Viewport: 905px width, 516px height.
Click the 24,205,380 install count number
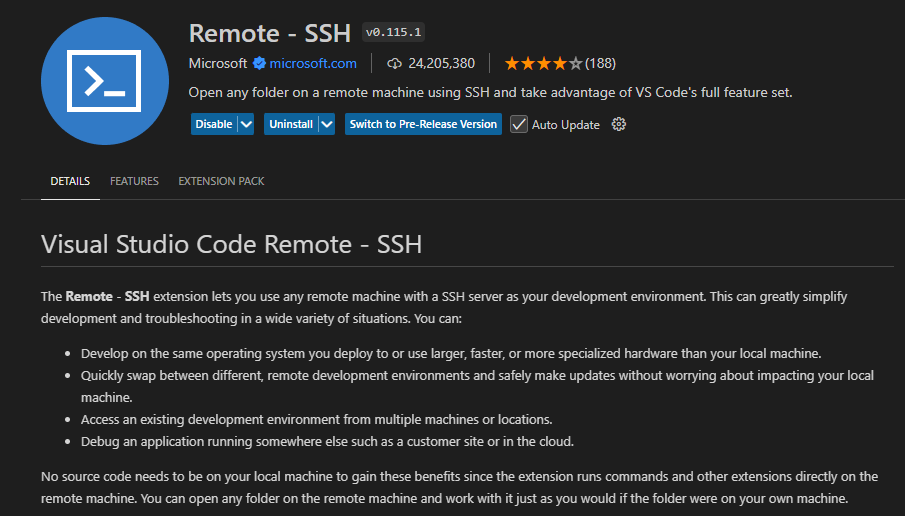pyautogui.click(x=441, y=63)
